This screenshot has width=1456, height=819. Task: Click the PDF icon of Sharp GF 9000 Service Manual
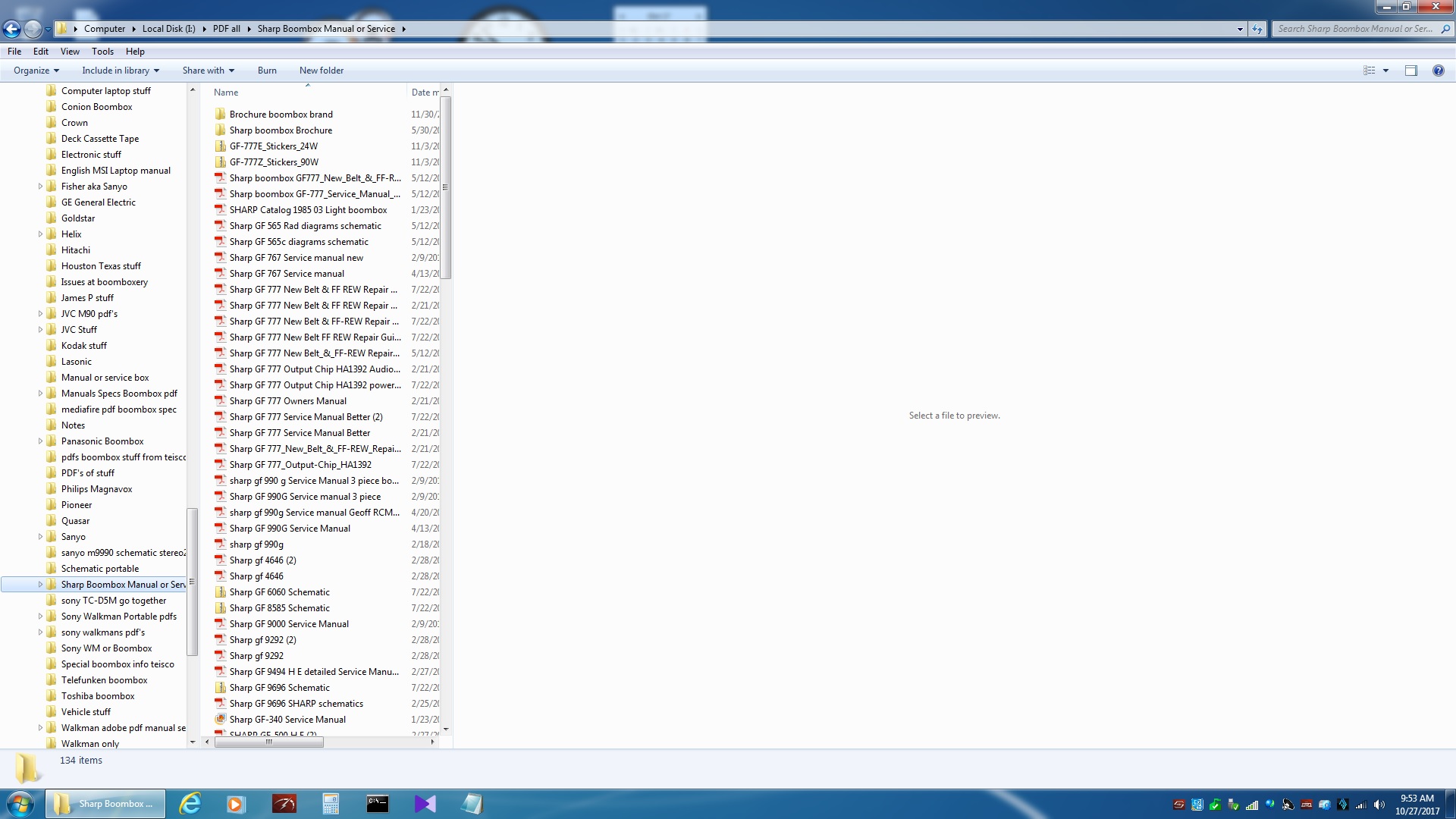point(221,624)
